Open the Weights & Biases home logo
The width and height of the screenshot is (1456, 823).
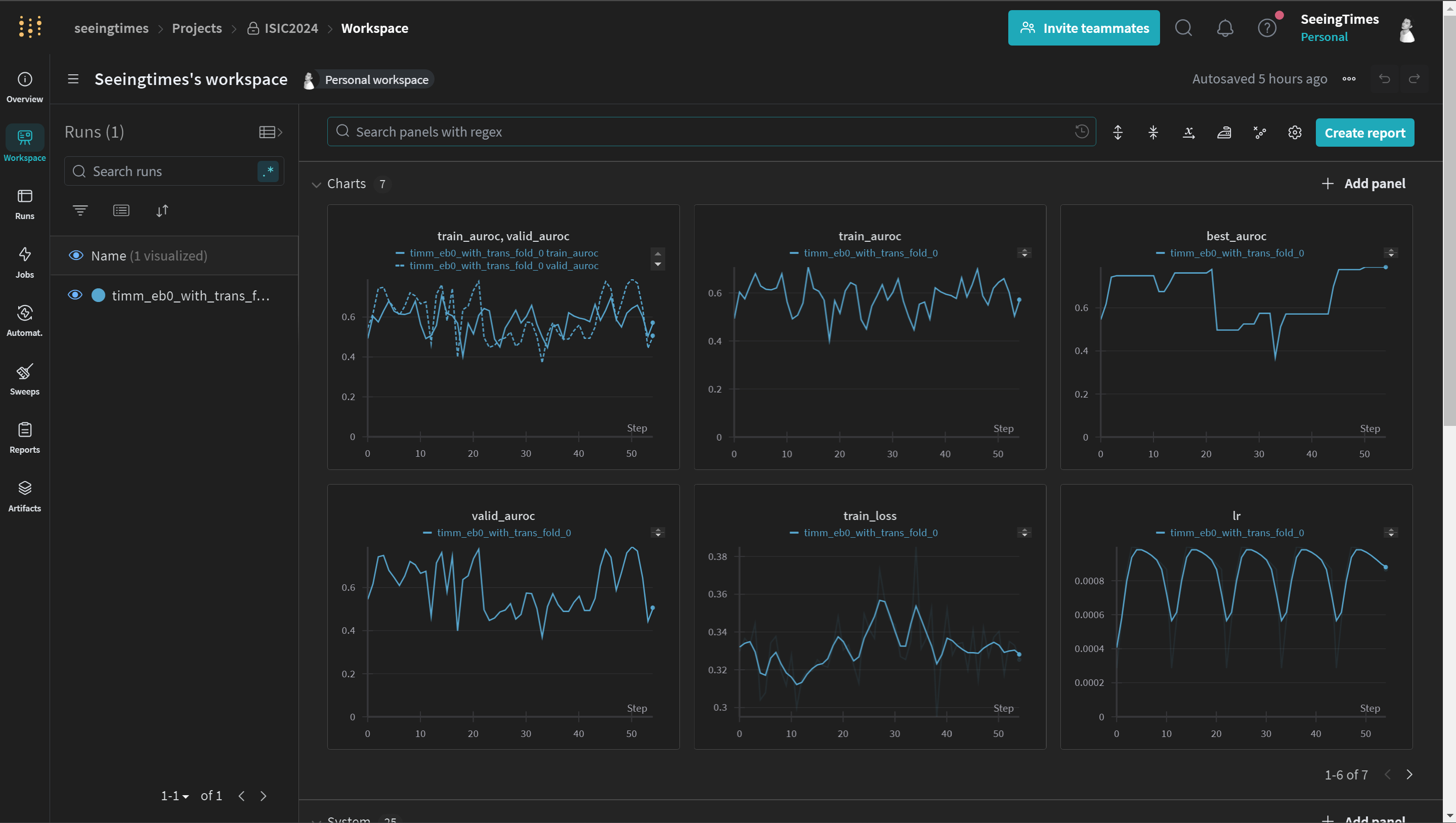tap(30, 27)
